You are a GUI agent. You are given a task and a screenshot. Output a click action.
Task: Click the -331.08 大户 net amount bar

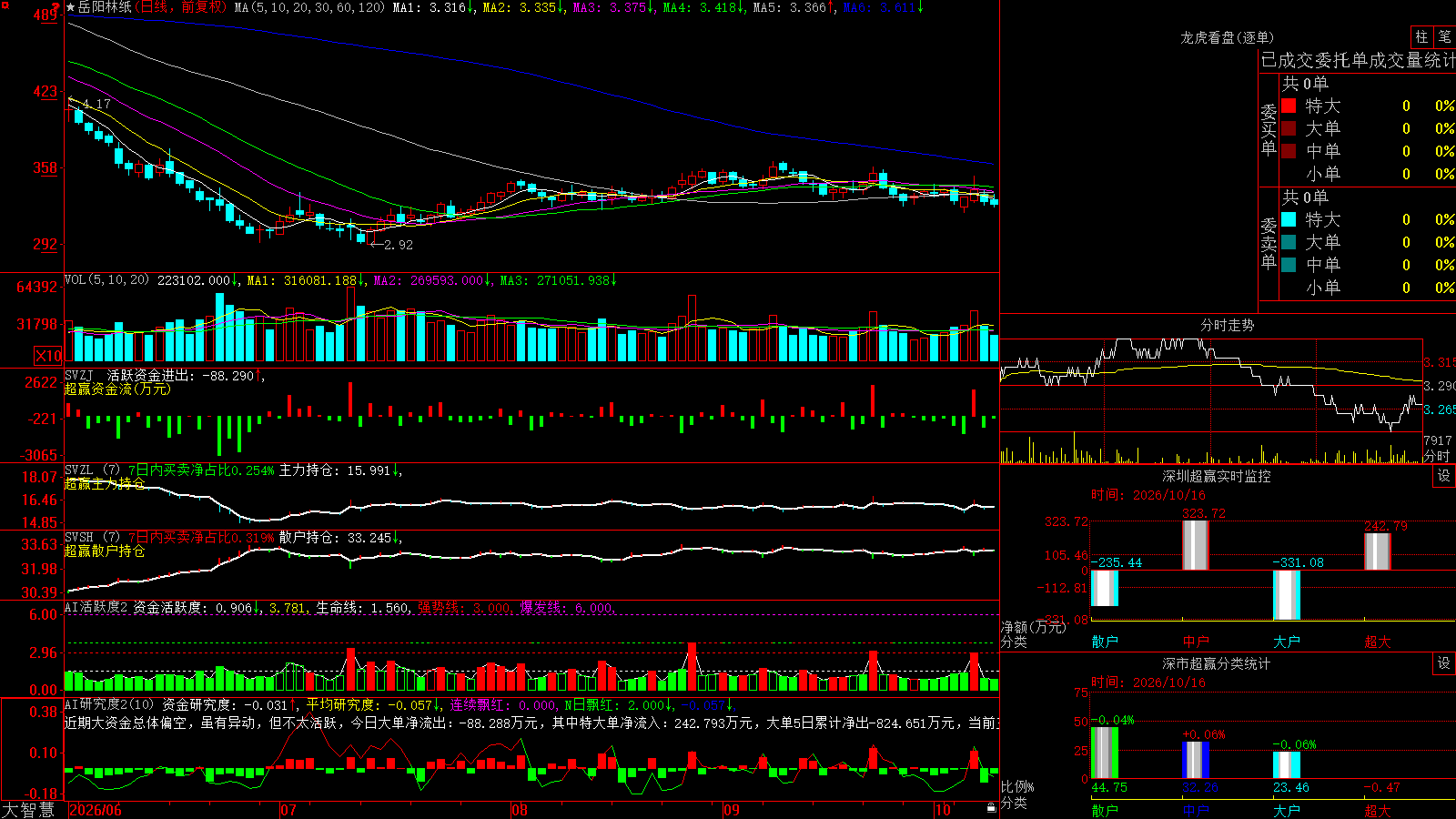click(1287, 595)
